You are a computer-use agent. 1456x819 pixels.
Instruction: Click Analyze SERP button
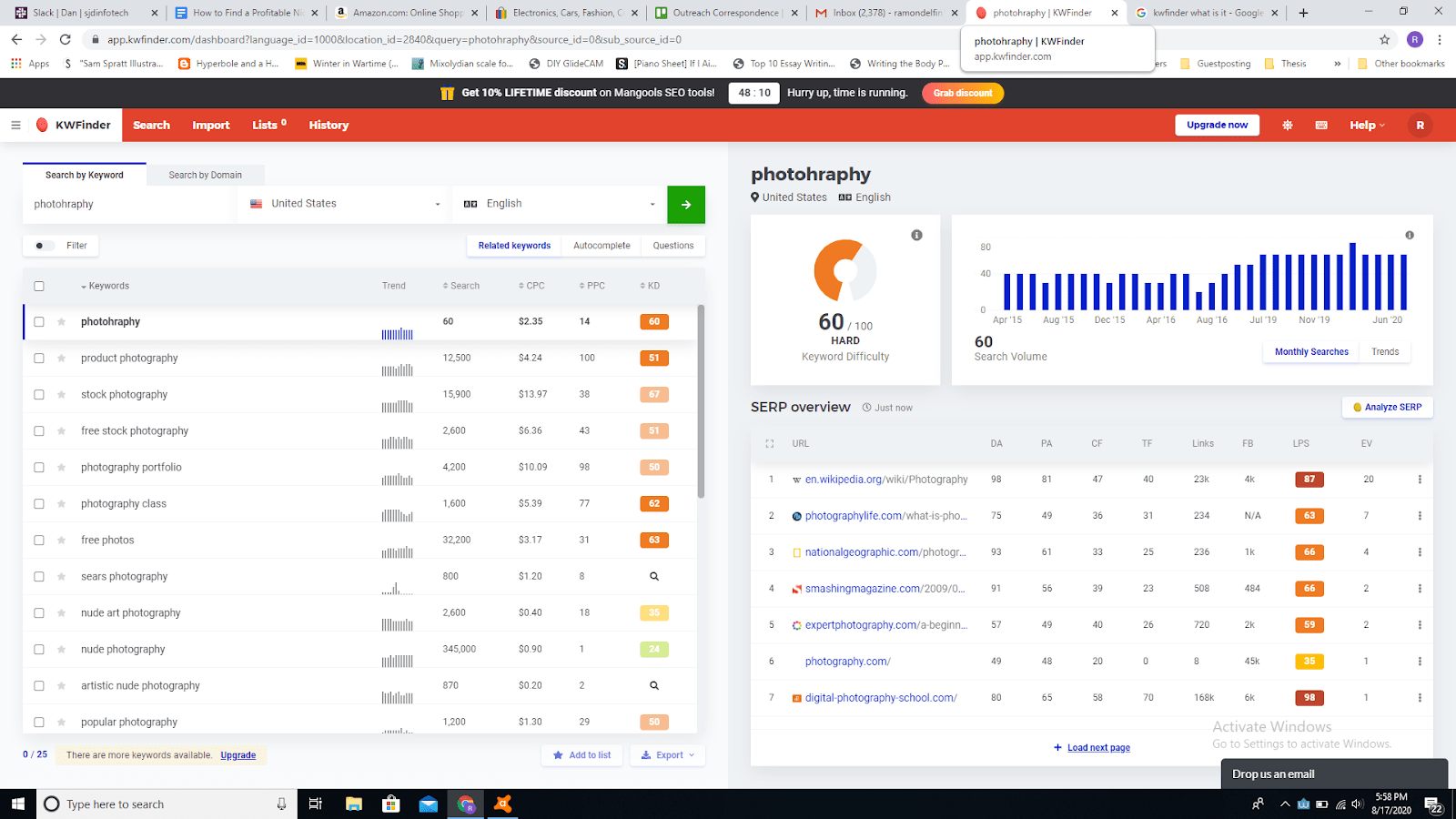(x=1387, y=407)
